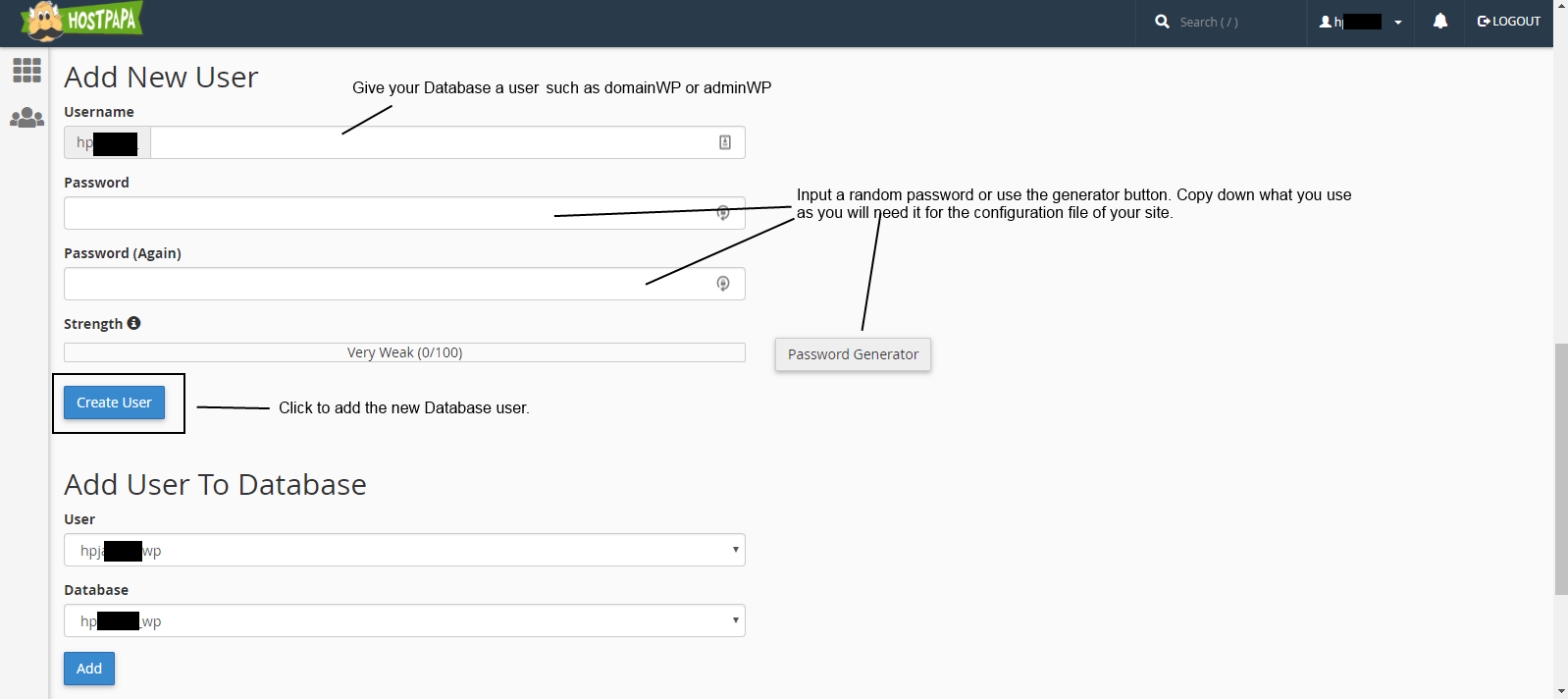
Task: Click the notifications bell icon
Action: pyautogui.click(x=1439, y=21)
